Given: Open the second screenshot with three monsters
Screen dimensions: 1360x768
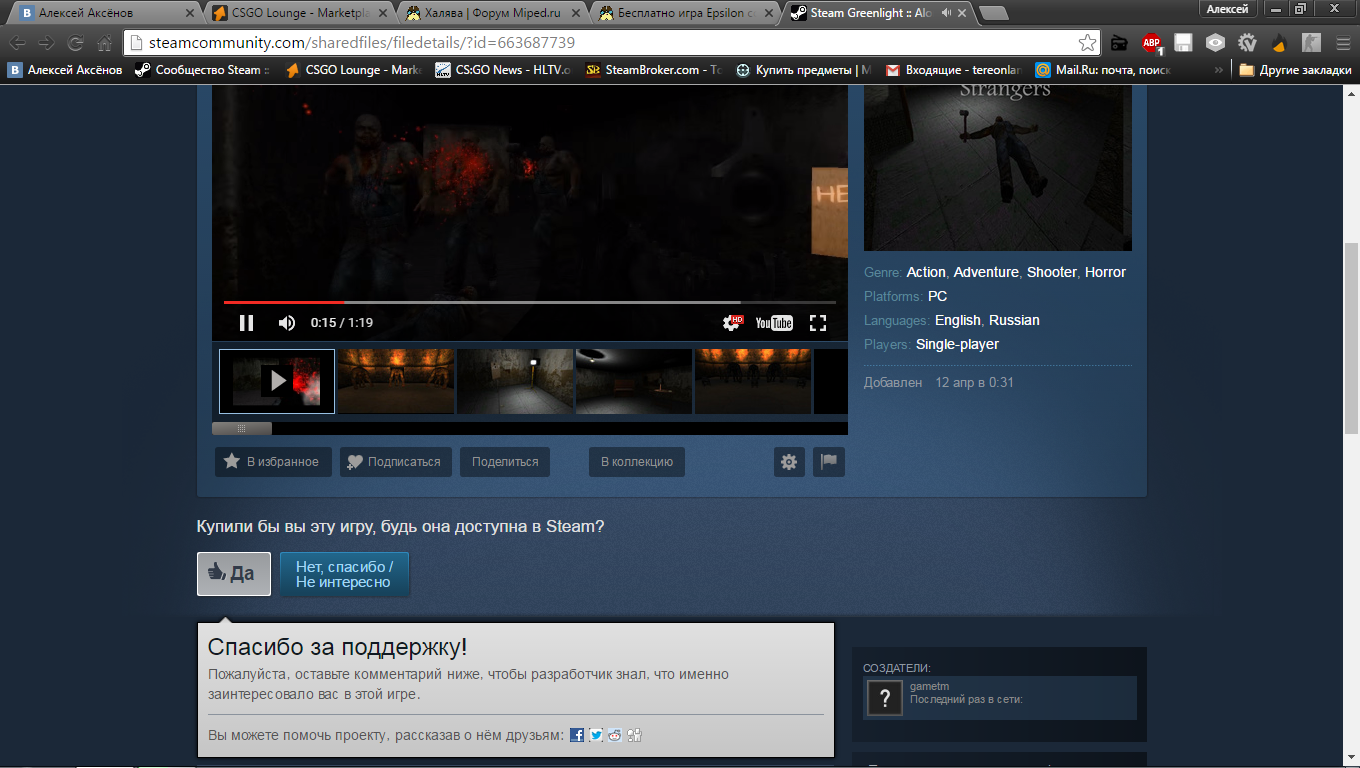Looking at the screenshot, I should (x=396, y=381).
